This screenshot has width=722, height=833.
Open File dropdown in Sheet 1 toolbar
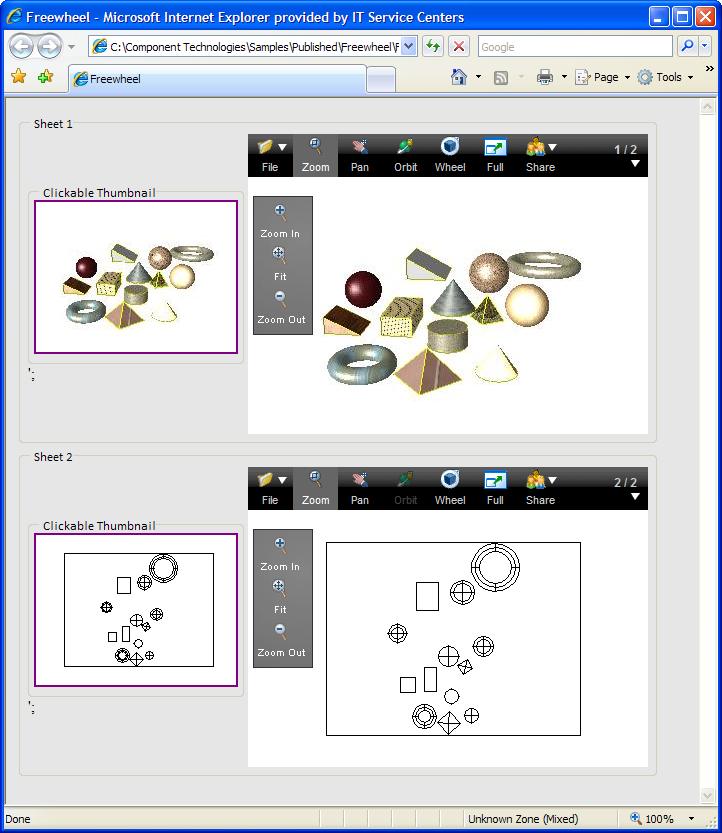click(x=270, y=155)
